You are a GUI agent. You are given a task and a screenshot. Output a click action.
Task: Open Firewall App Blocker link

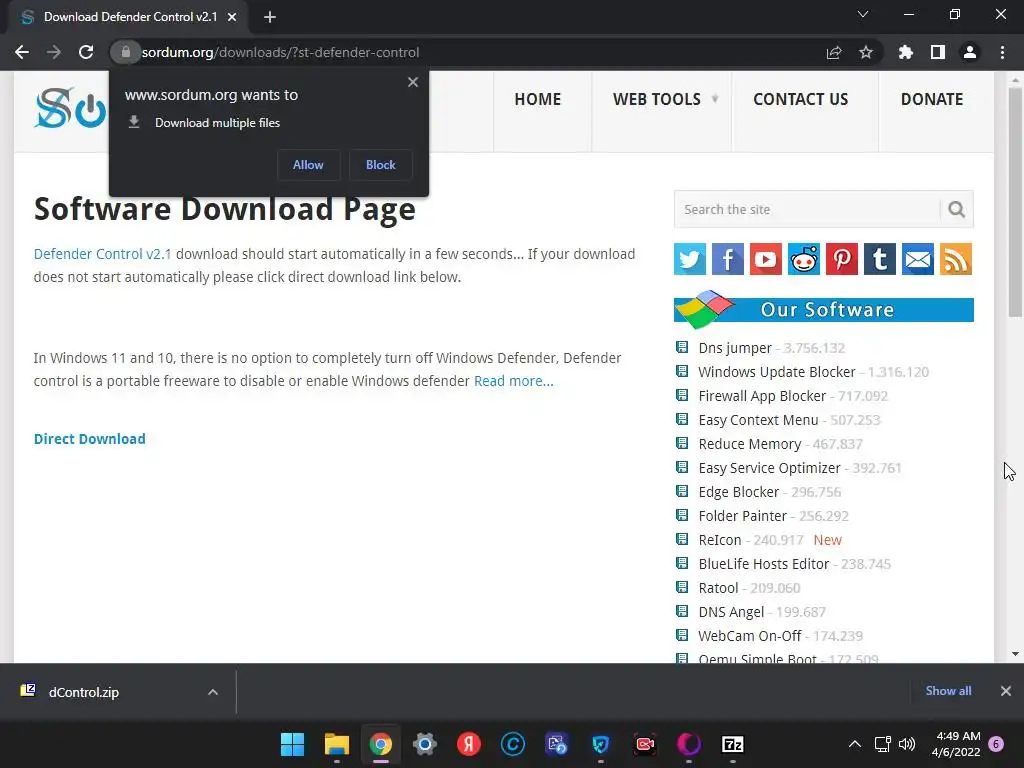762,396
